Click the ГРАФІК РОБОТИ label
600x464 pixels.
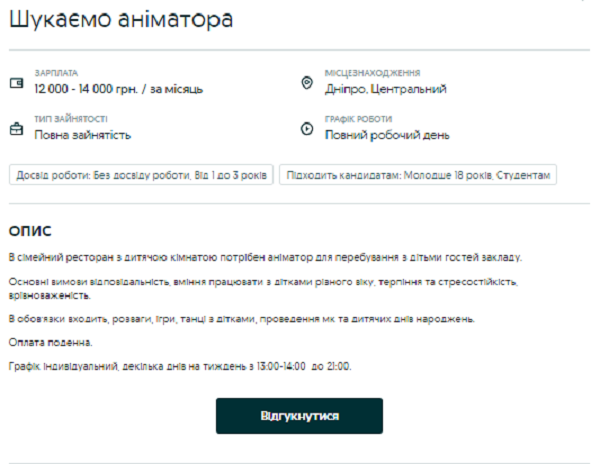358,119
